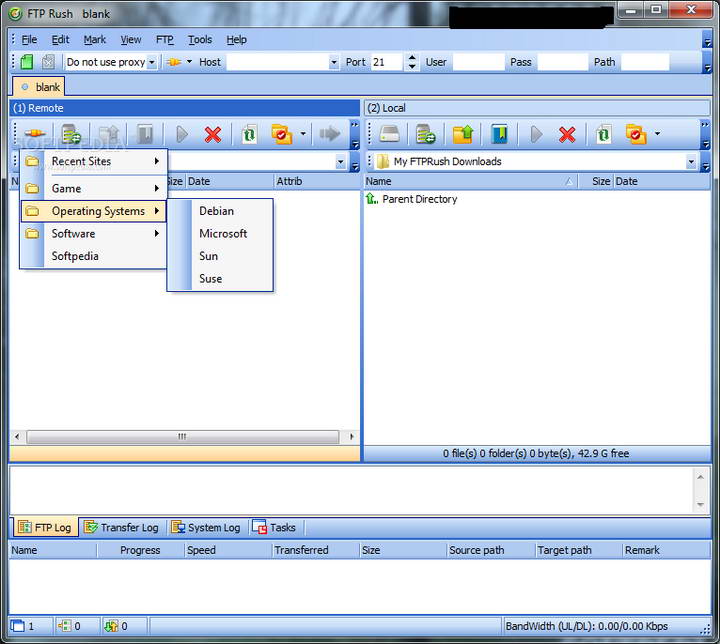
Task: Click the grayed right arrow transfer icon
Action: (x=330, y=134)
